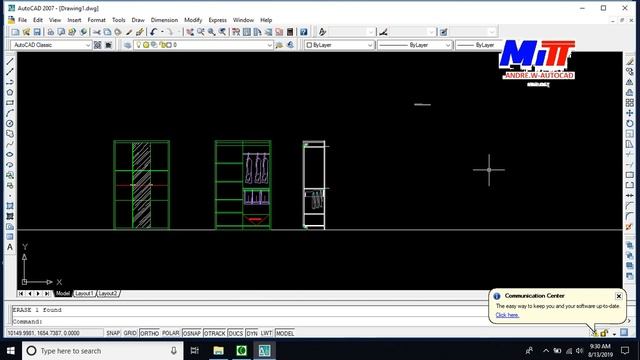This screenshot has width=640, height=360.
Task: Create a new drawing (QNew icon)
Action: click(16, 32)
